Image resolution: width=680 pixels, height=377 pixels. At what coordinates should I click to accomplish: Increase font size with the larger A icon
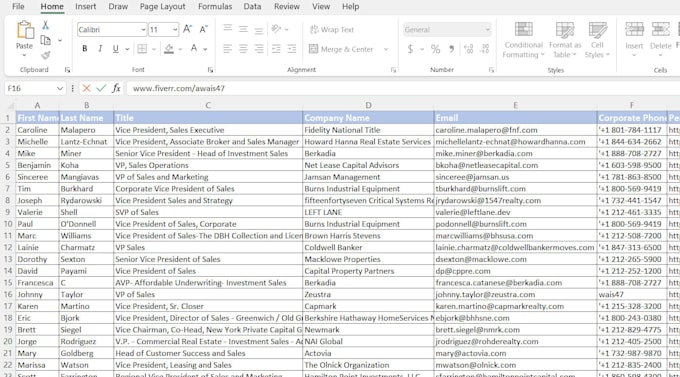click(187, 29)
